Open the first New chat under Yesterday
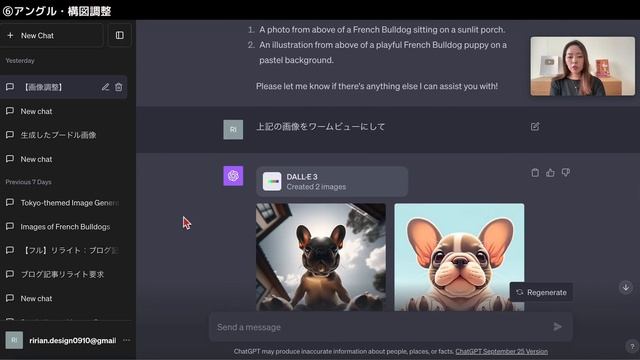The height and width of the screenshot is (360, 640). pos(64,111)
